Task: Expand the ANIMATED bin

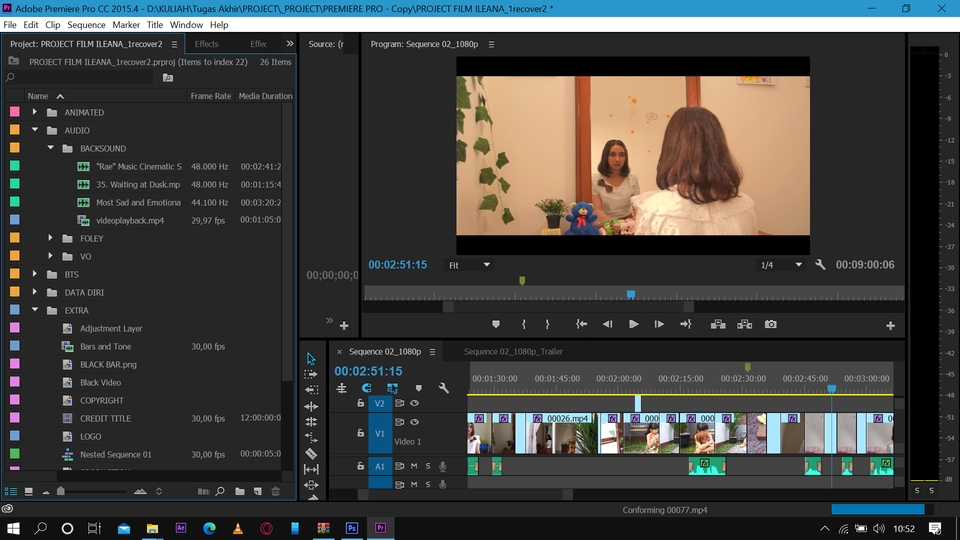Action: point(35,112)
